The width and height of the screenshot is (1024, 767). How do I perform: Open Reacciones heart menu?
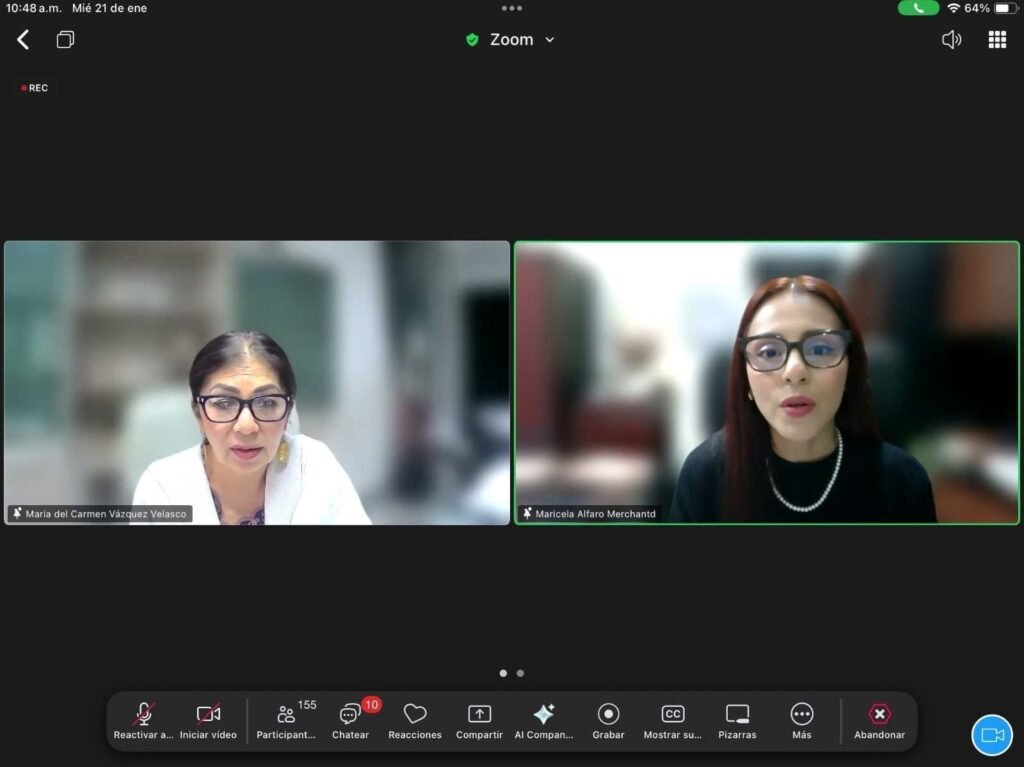415,720
